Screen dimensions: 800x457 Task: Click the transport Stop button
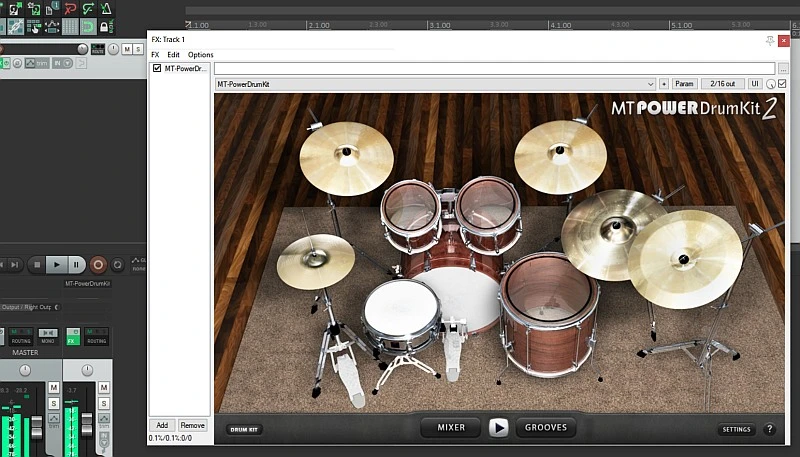(x=37, y=265)
